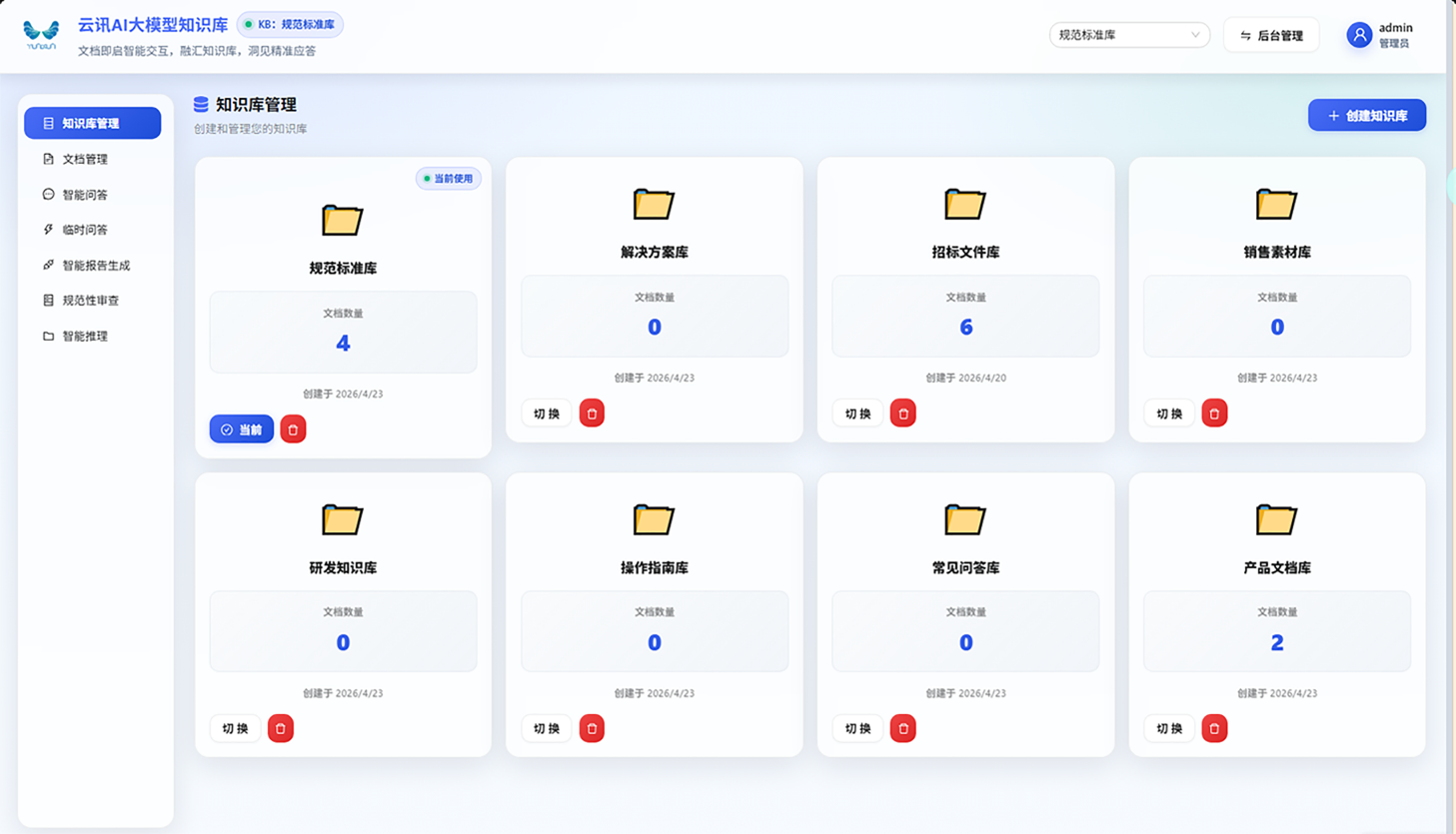
Task: Click the 操作指南库 folder icon
Action: click(x=654, y=519)
